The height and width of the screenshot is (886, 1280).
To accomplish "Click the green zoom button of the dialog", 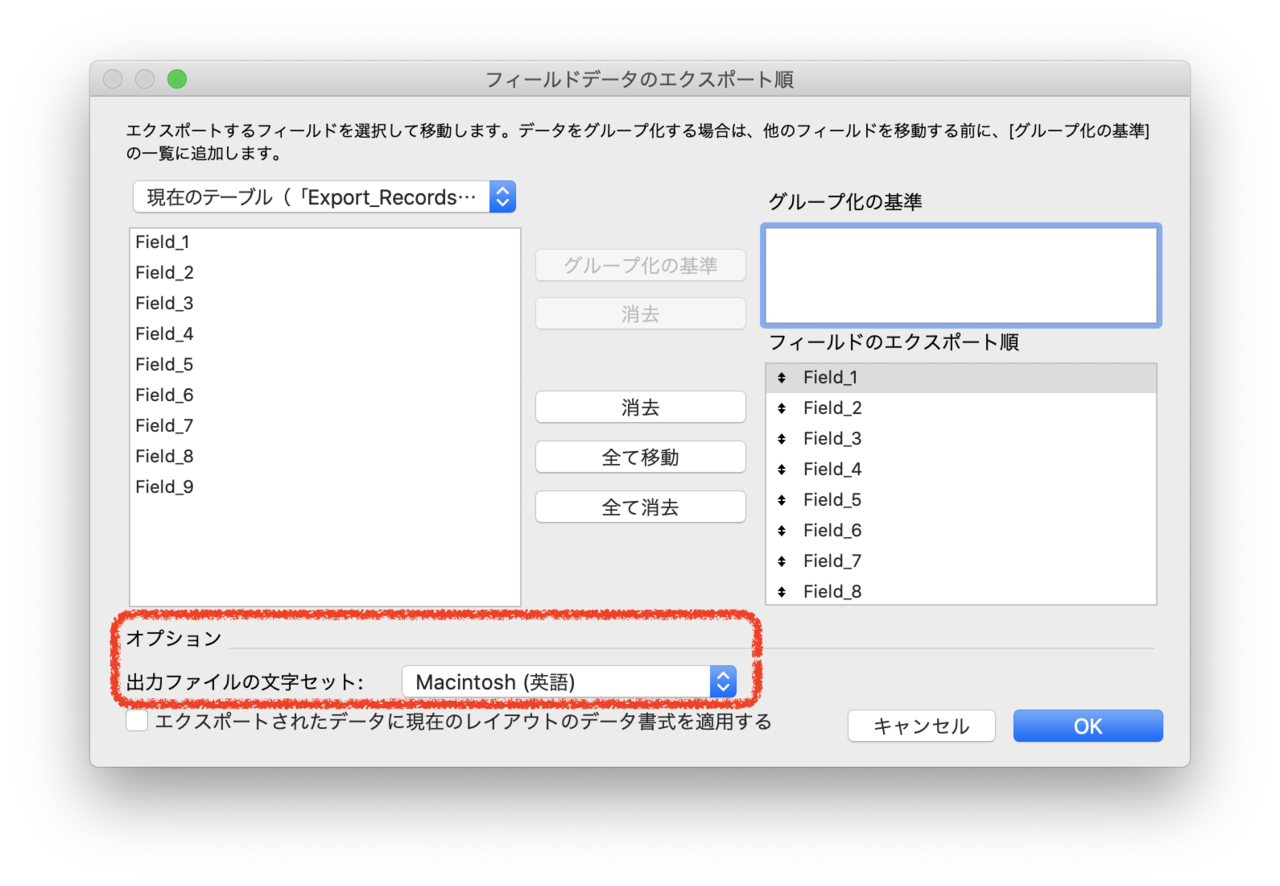I will click(x=176, y=78).
